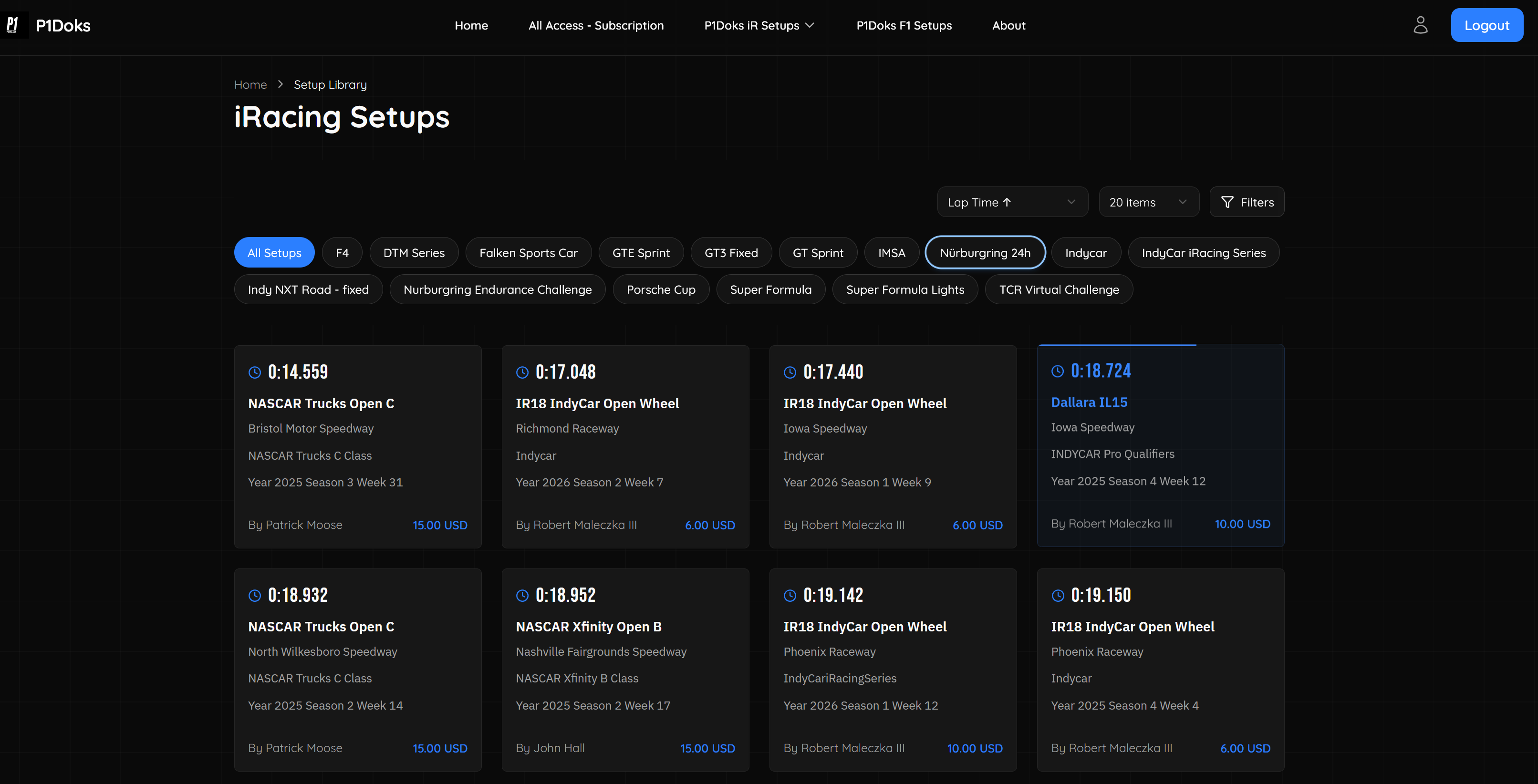This screenshot has height=784, width=1538.
Task: Click the breadcrumb chevron separator icon
Action: (280, 84)
